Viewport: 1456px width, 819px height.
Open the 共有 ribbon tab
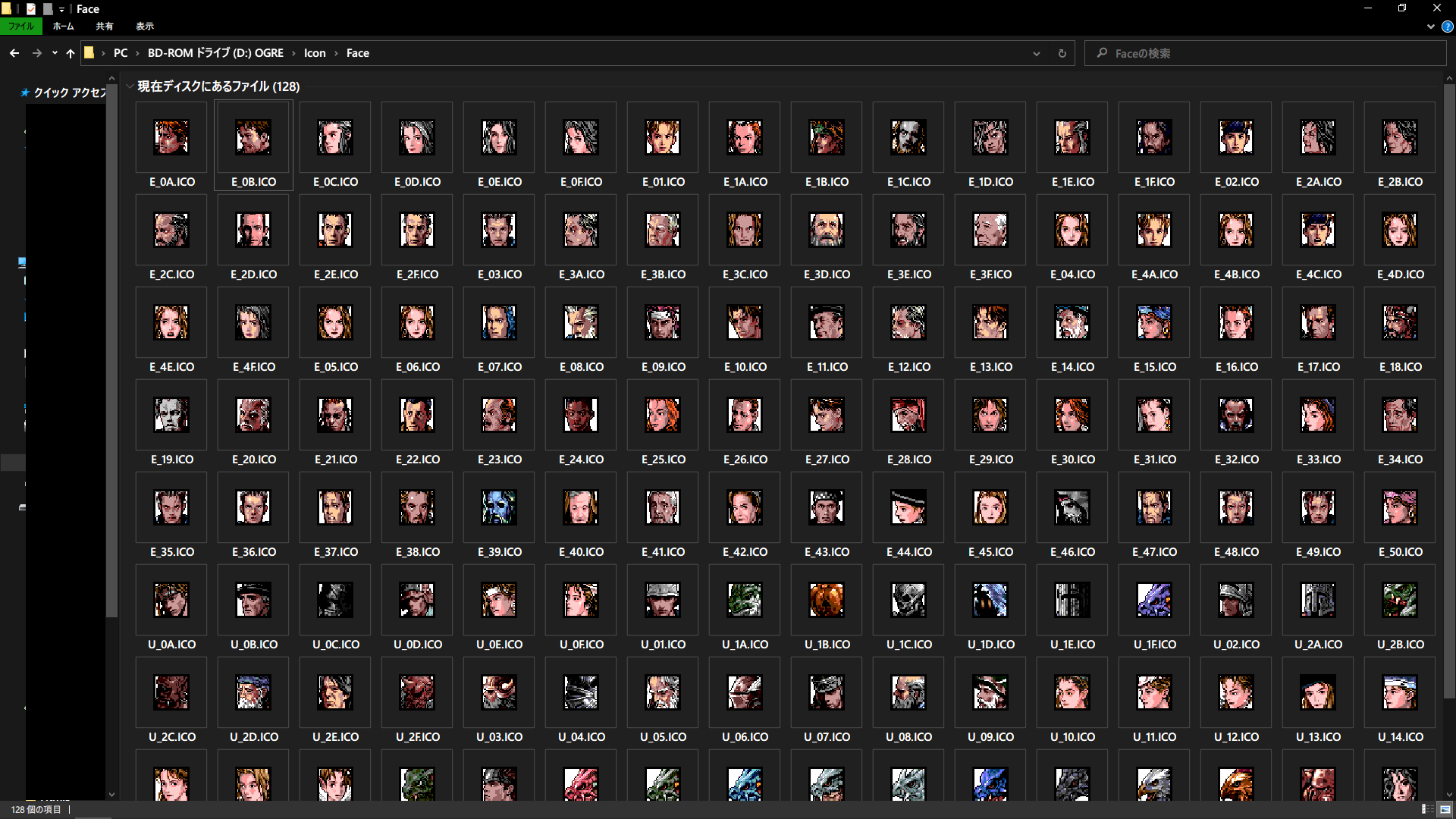pyautogui.click(x=105, y=26)
